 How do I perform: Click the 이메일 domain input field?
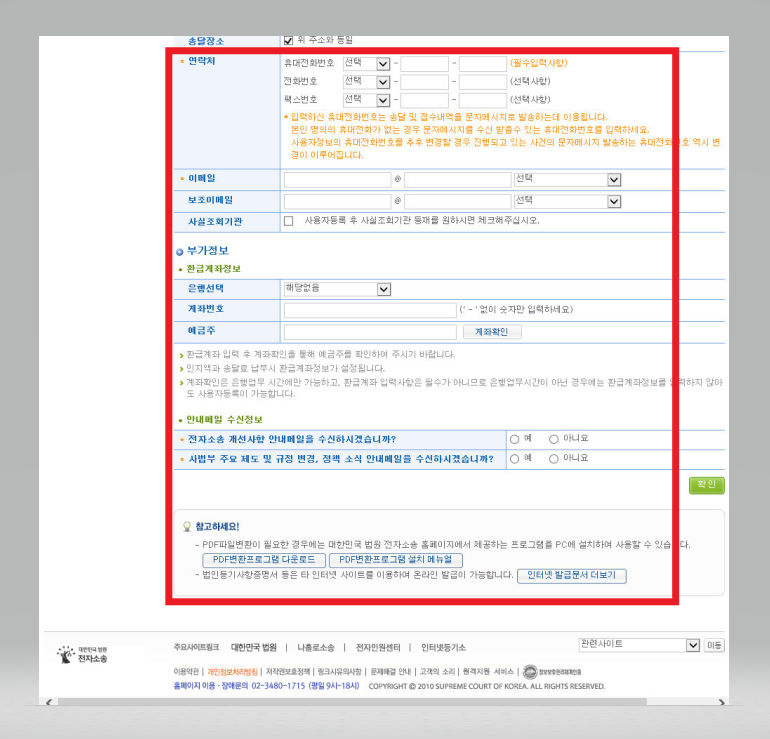pyautogui.click(x=458, y=180)
